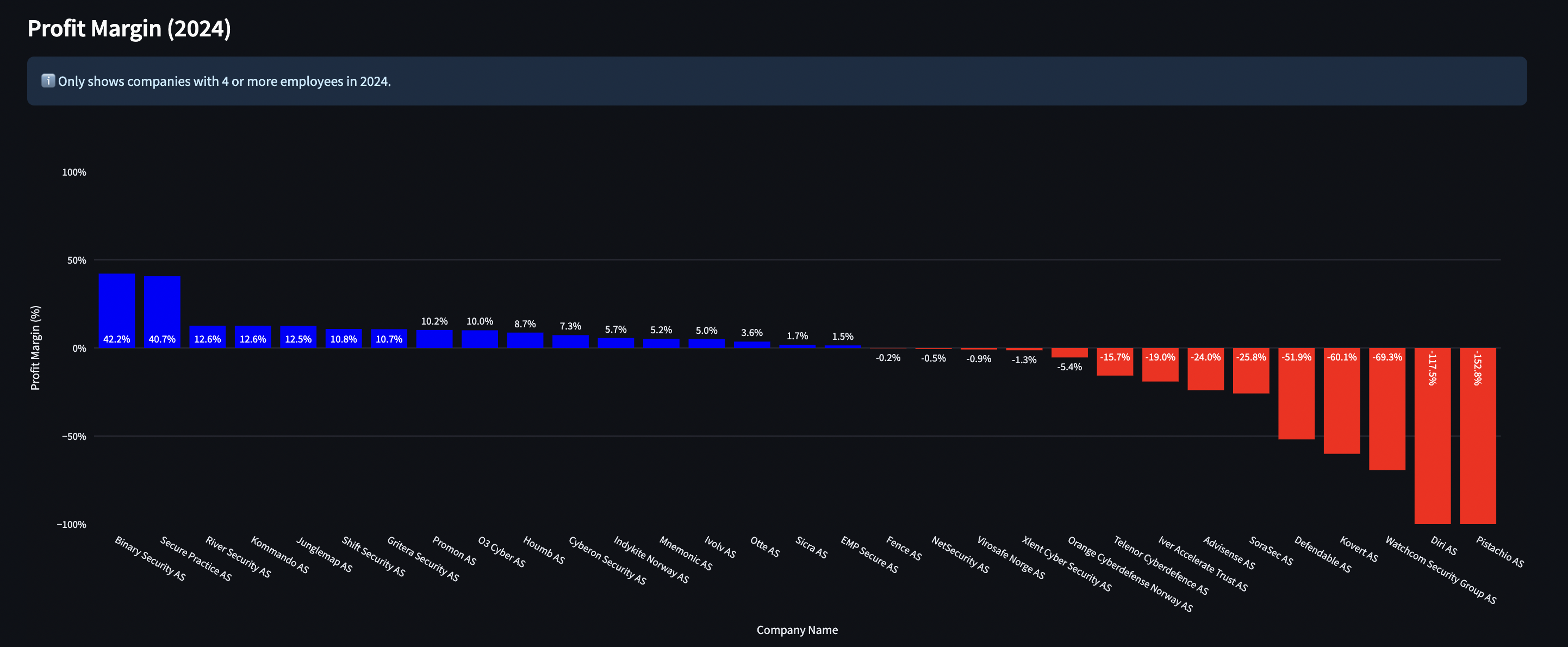Viewport: 1568px width, 647px height.
Task: Click the River Security AS bar
Action: (x=208, y=337)
